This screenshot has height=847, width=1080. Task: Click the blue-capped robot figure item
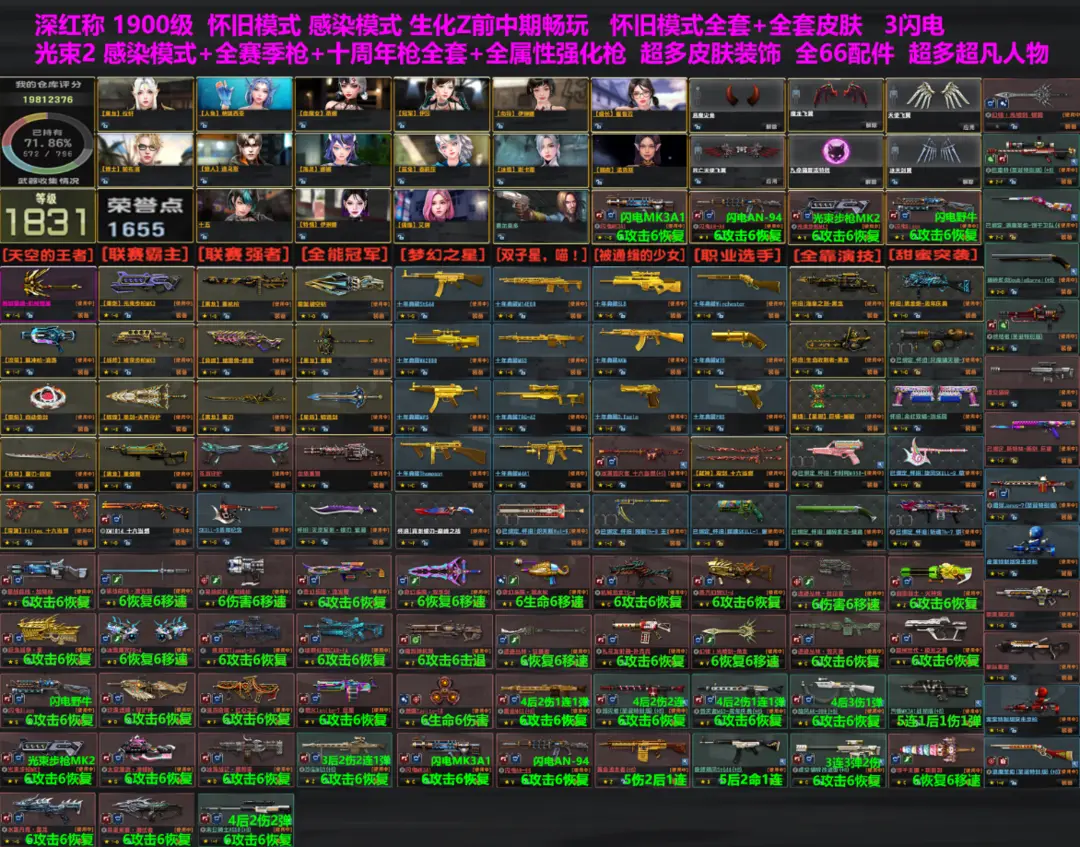[1032, 544]
